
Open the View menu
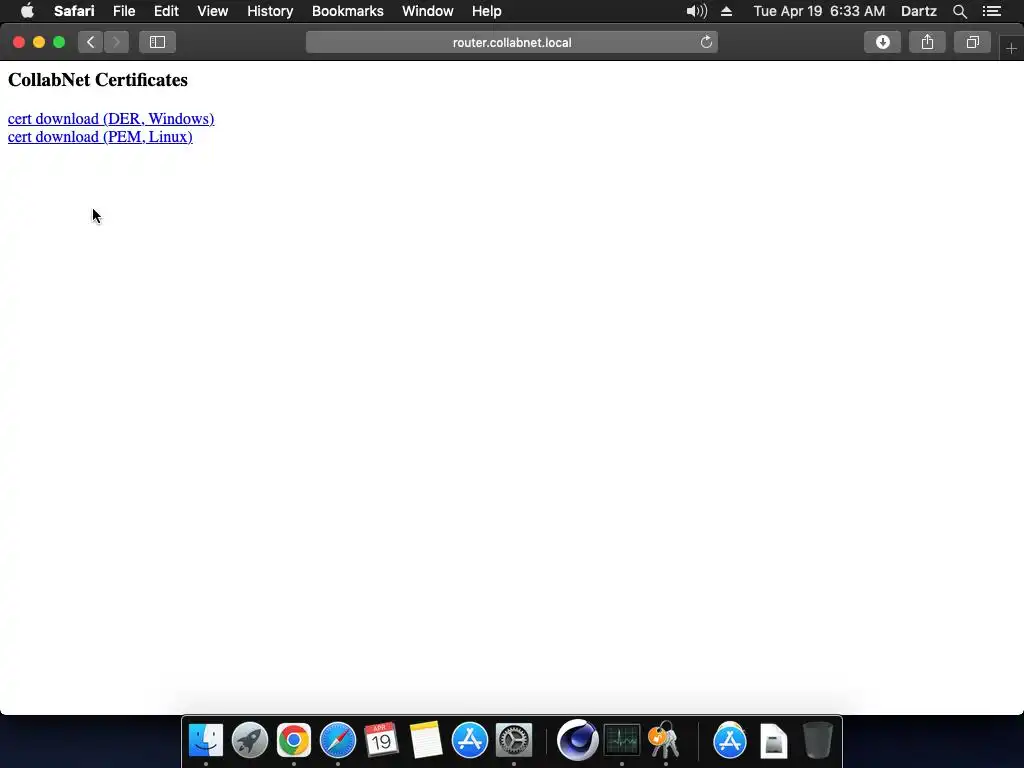pos(213,11)
